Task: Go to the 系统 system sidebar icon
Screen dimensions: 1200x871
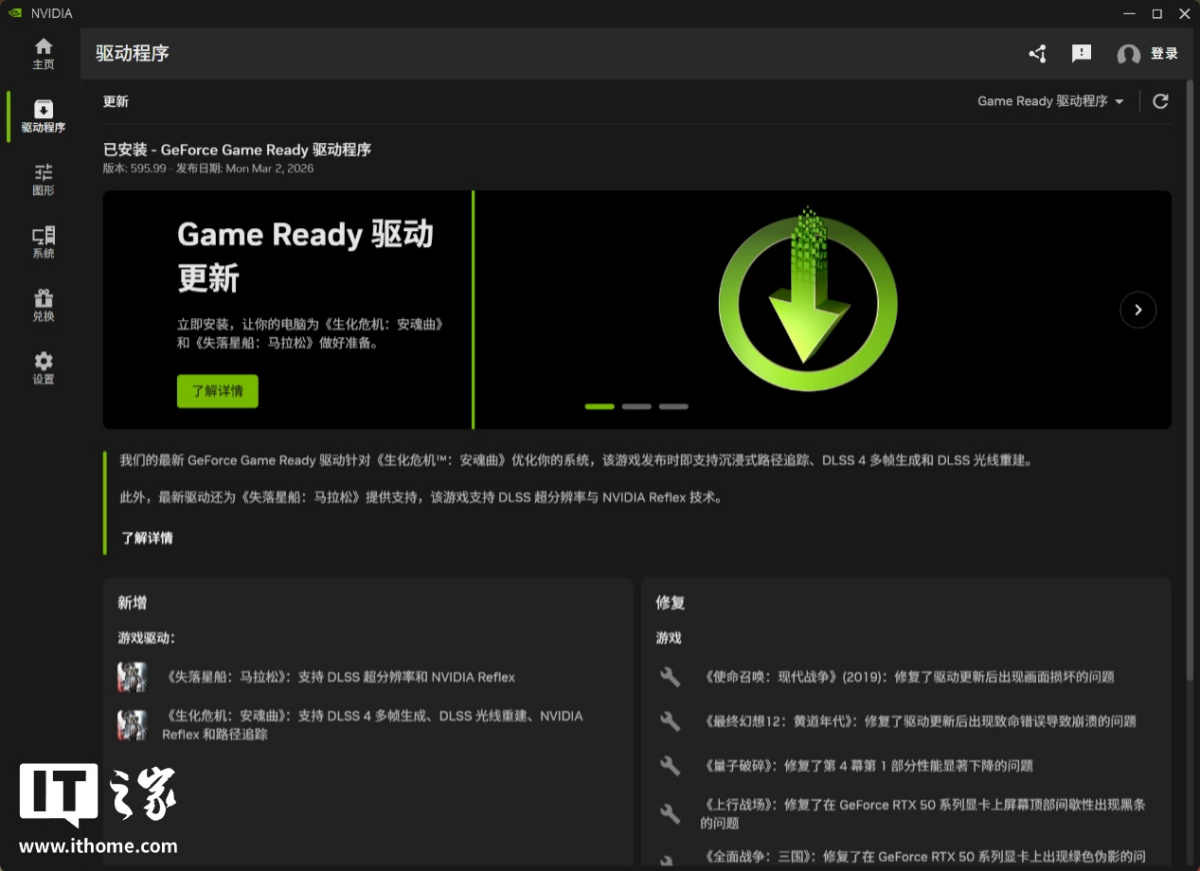Action: click(x=43, y=242)
